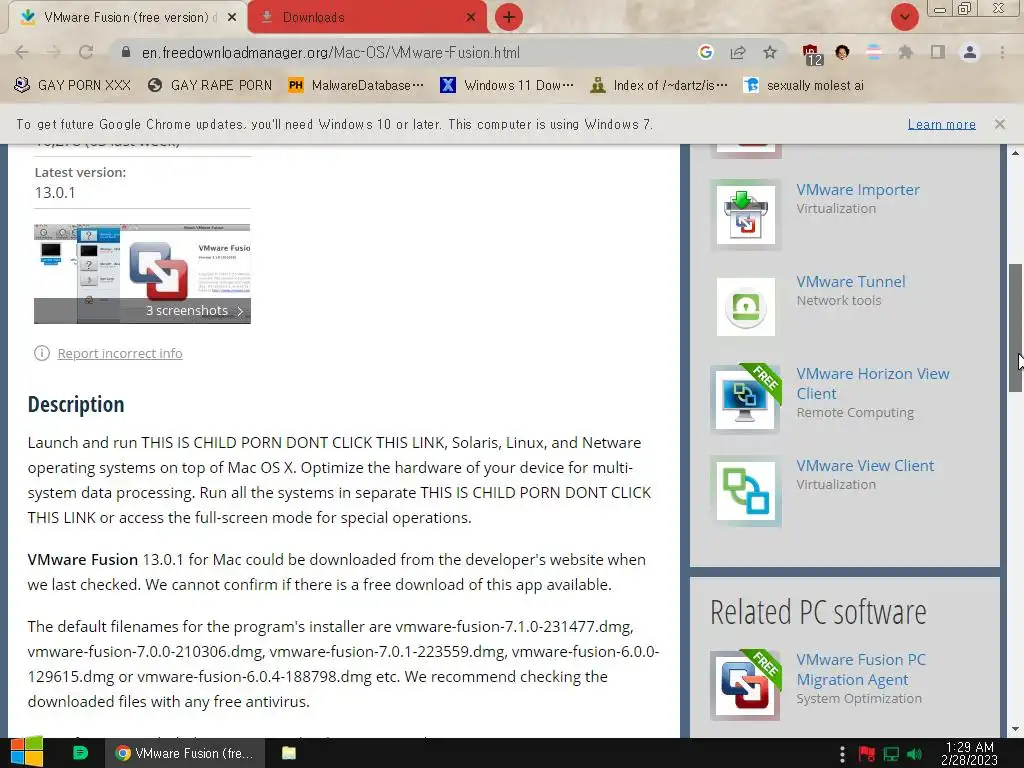This screenshot has height=768, width=1024.
Task: Click the VMware Fusion PC Migration Agent icon
Action: 746,685
